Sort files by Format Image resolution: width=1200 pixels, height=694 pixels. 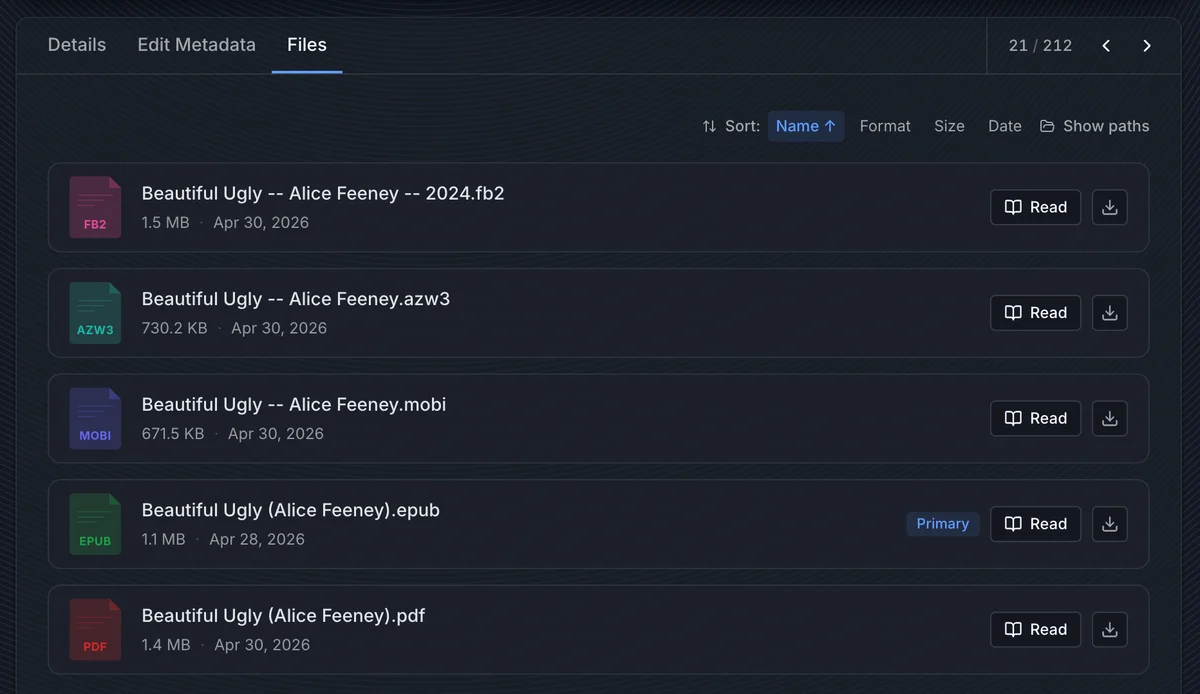tap(885, 126)
